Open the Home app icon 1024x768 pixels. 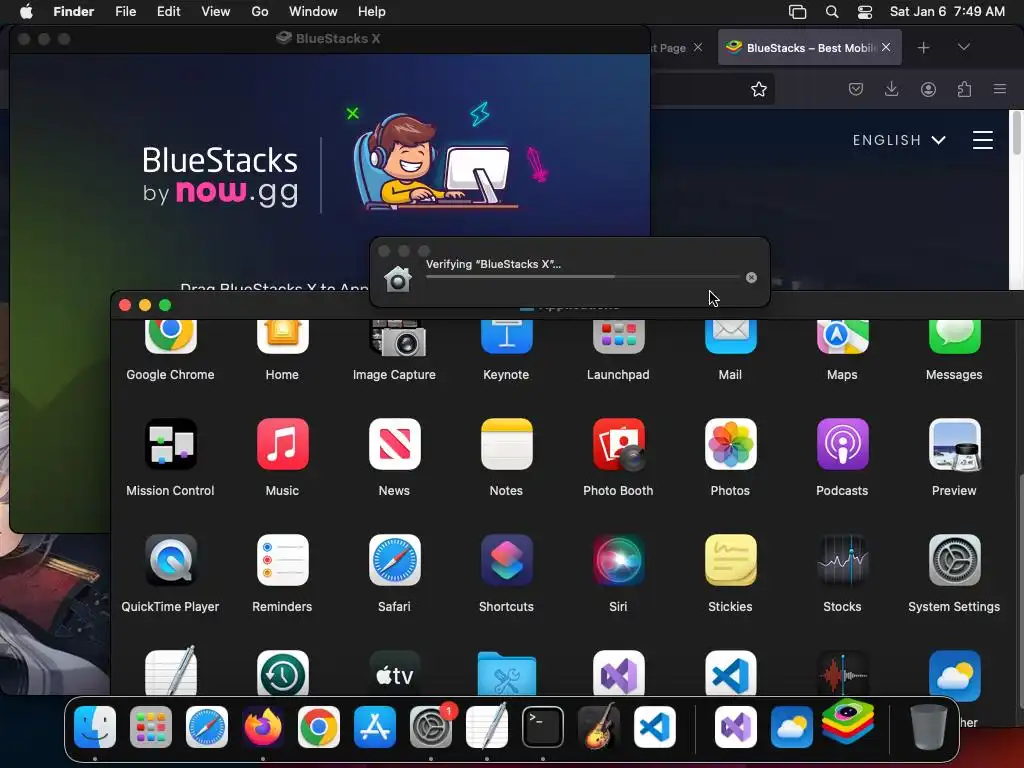pos(282,337)
